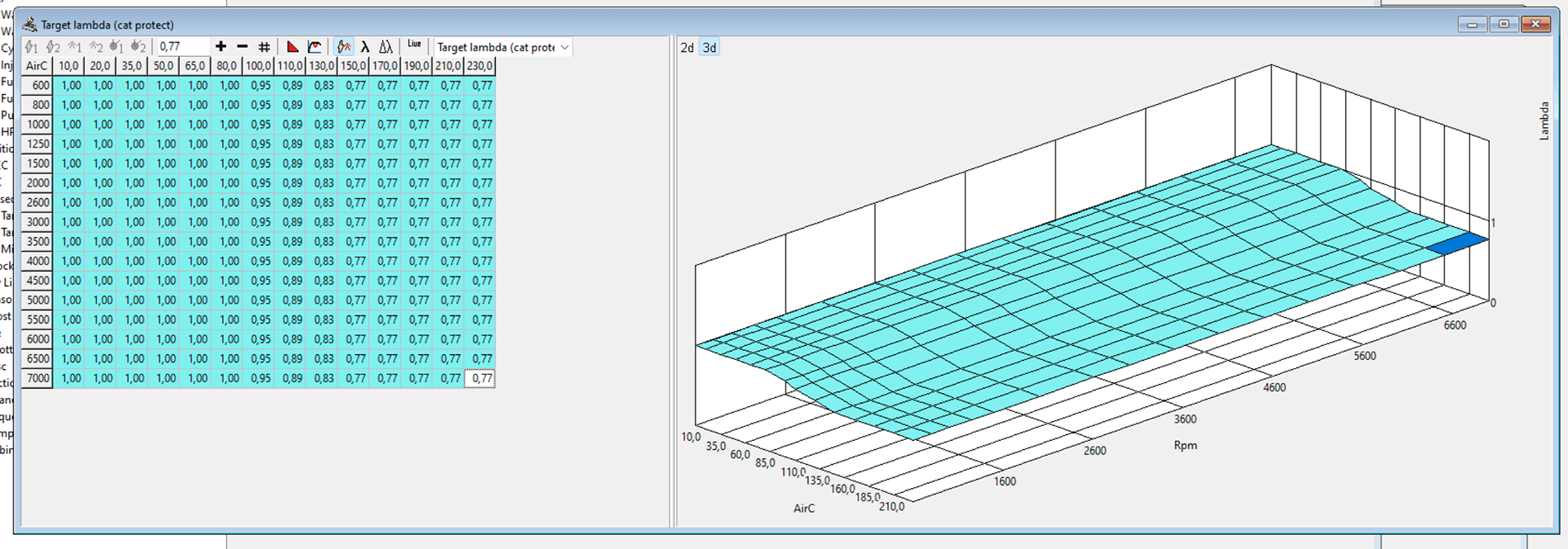Click the dark blue highlighted cell on 3D surface

pos(1458,244)
